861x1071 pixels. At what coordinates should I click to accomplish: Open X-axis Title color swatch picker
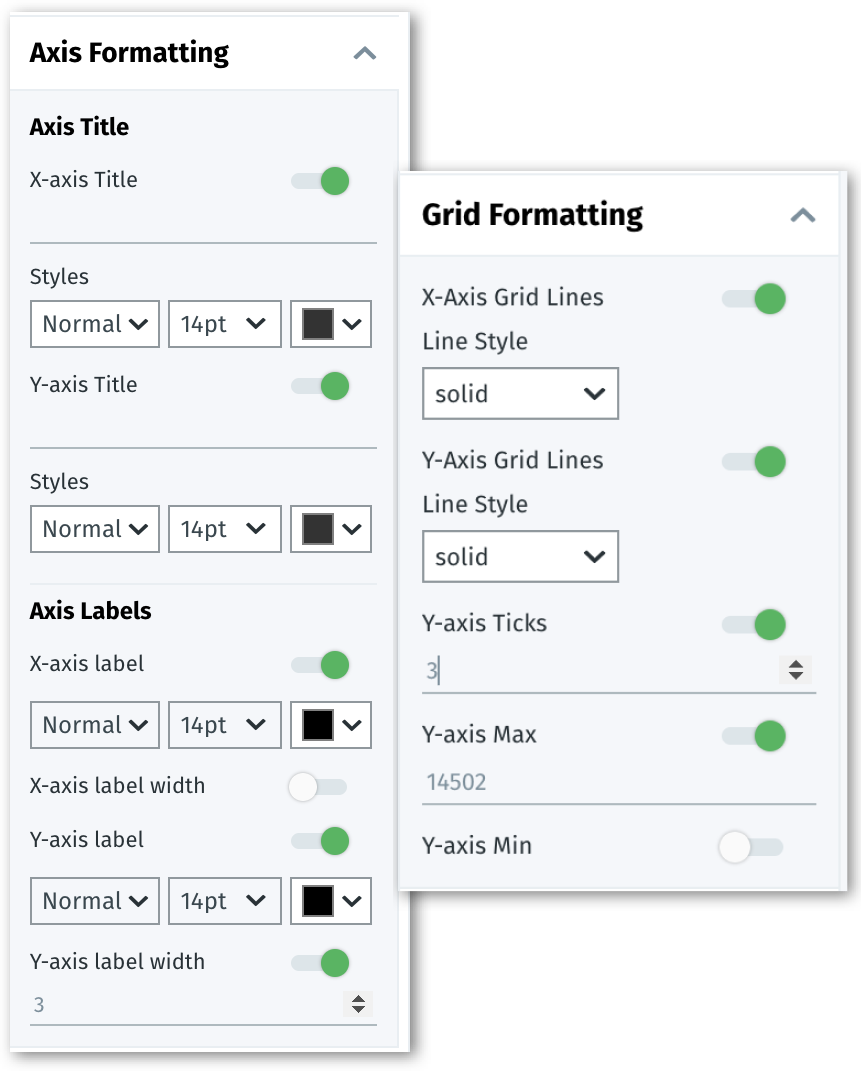click(331, 325)
